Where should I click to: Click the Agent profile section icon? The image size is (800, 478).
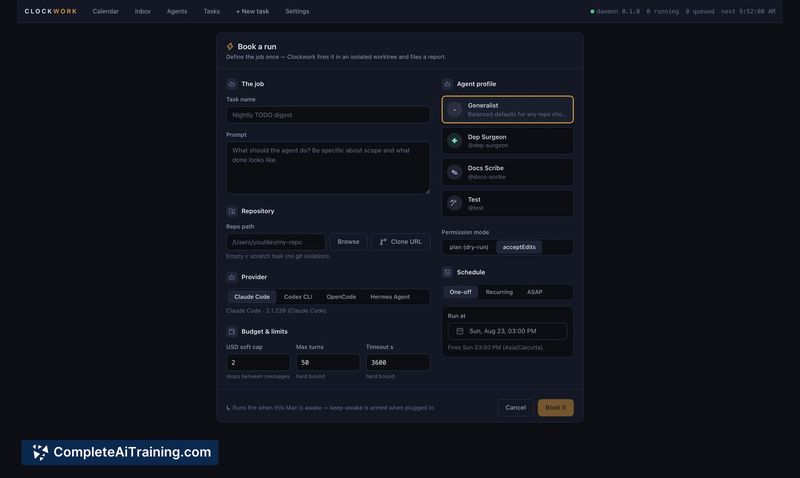pyautogui.click(x=447, y=84)
